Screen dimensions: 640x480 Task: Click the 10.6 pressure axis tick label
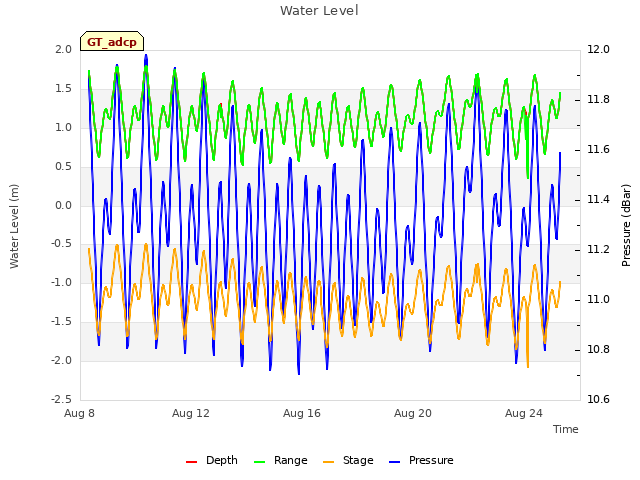tap(598, 399)
